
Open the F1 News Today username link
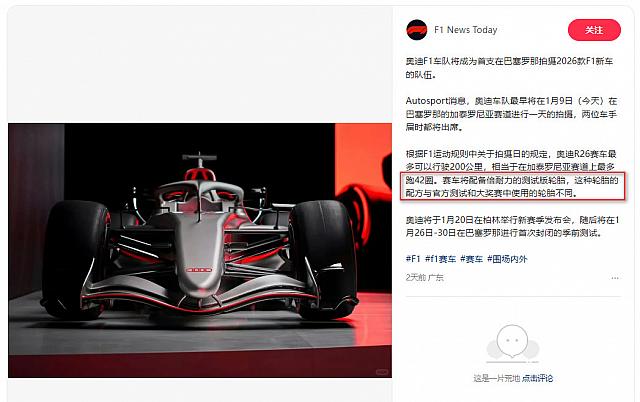(x=466, y=30)
